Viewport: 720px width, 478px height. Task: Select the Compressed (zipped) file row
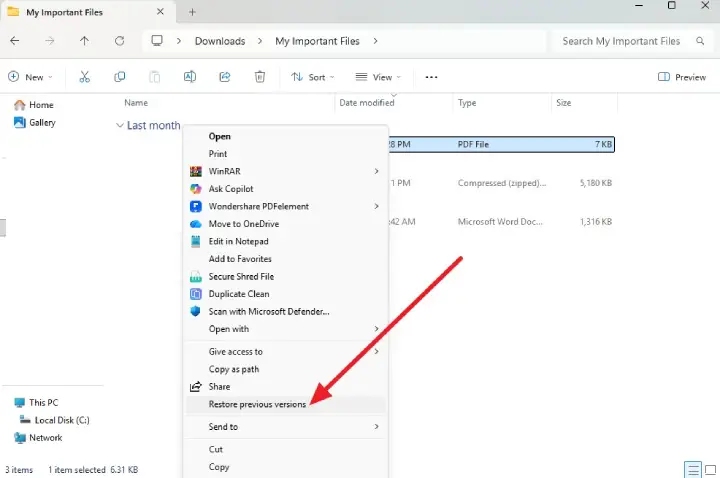pos(501,183)
